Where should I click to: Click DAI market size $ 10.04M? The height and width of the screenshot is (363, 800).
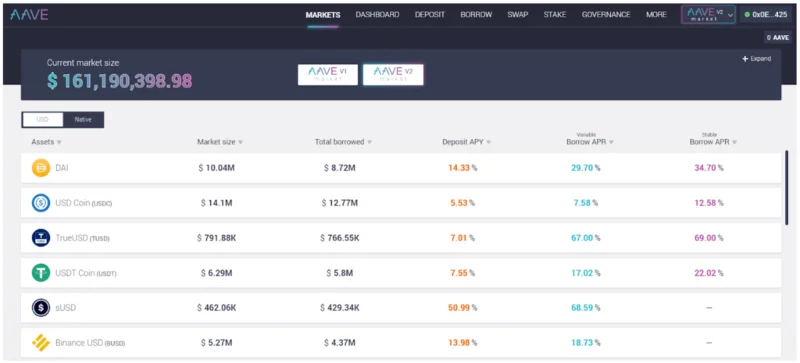tap(216, 168)
